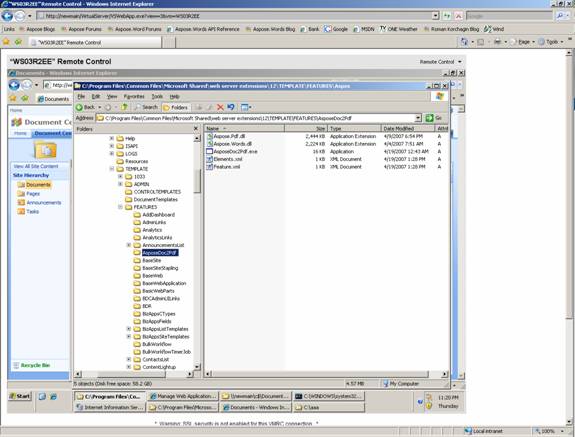Open the Tasks link in Site Hierarchy
Image resolution: width=575 pixels, height=437 pixels.
click(32, 212)
